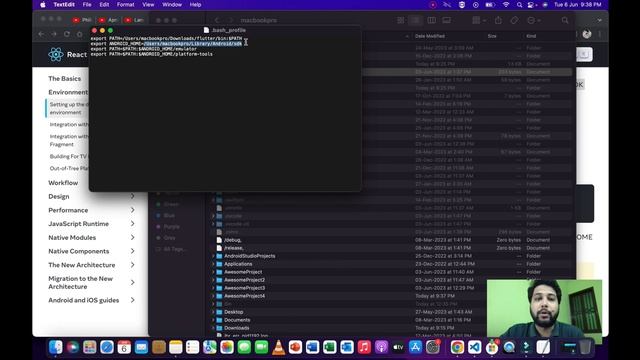Click the React Native logo in the browser
This screenshot has width=640, height=360.
point(56,54)
